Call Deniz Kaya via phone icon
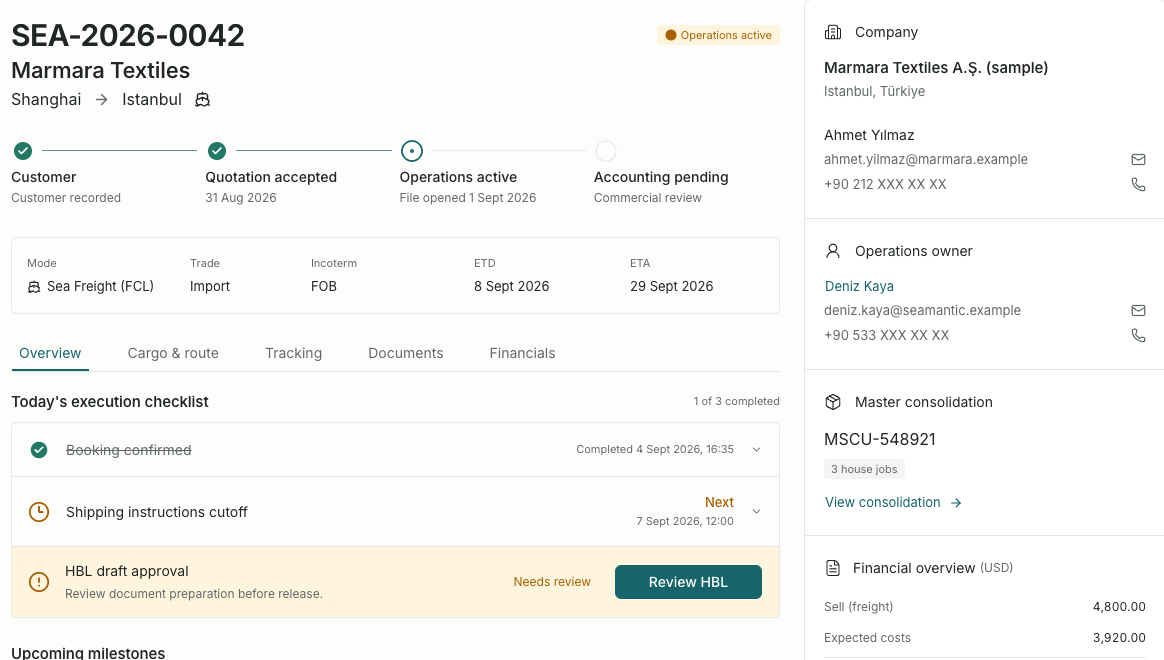The height and width of the screenshot is (660, 1164). tap(1138, 335)
